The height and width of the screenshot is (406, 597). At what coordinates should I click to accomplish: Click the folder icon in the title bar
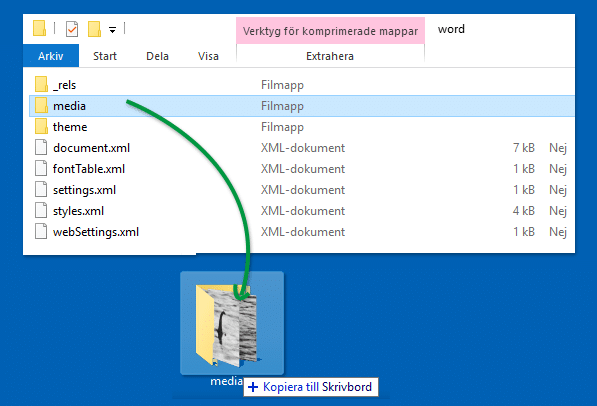tap(40, 29)
